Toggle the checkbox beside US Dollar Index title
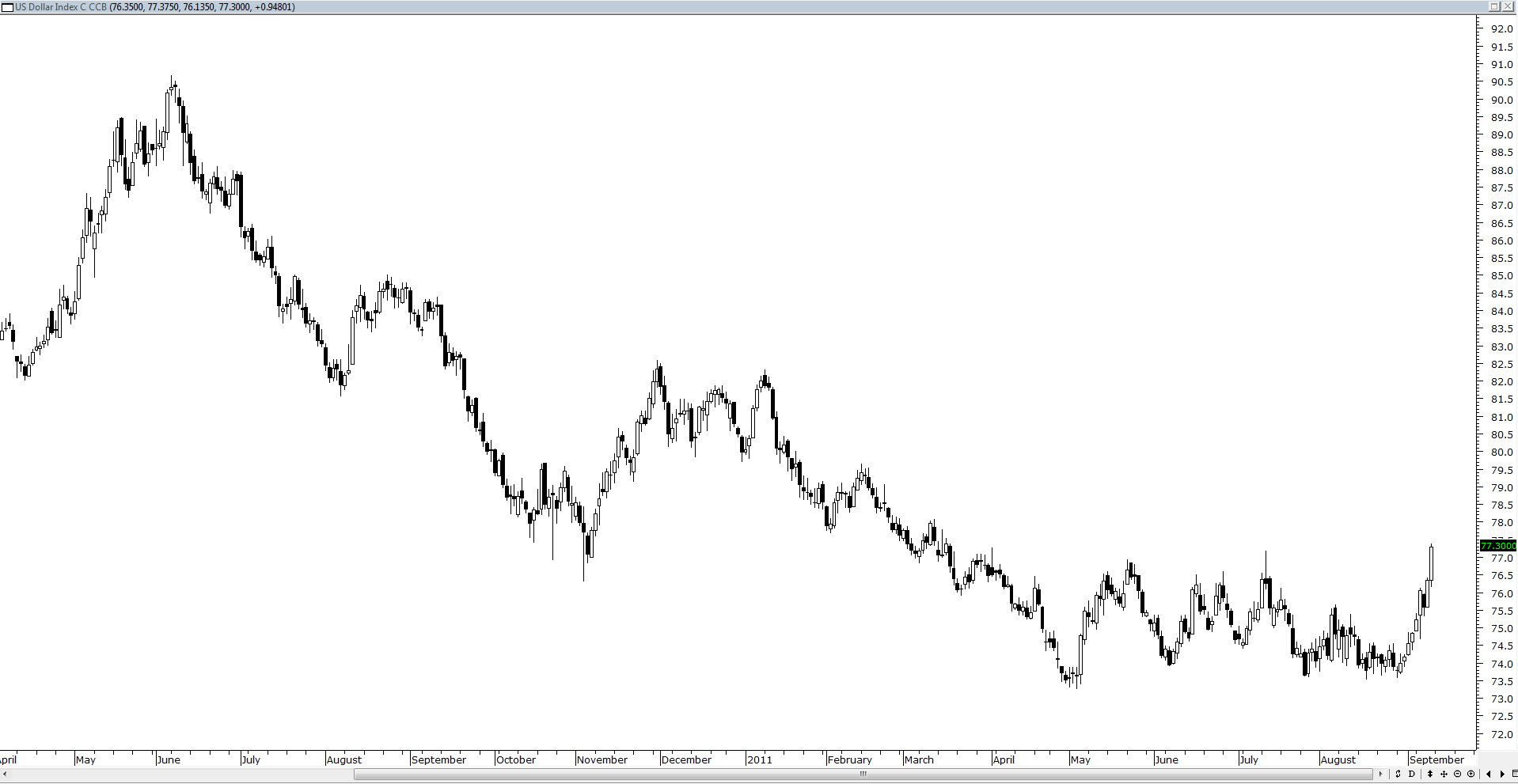The height and width of the screenshot is (784, 1518). [x=6, y=6]
